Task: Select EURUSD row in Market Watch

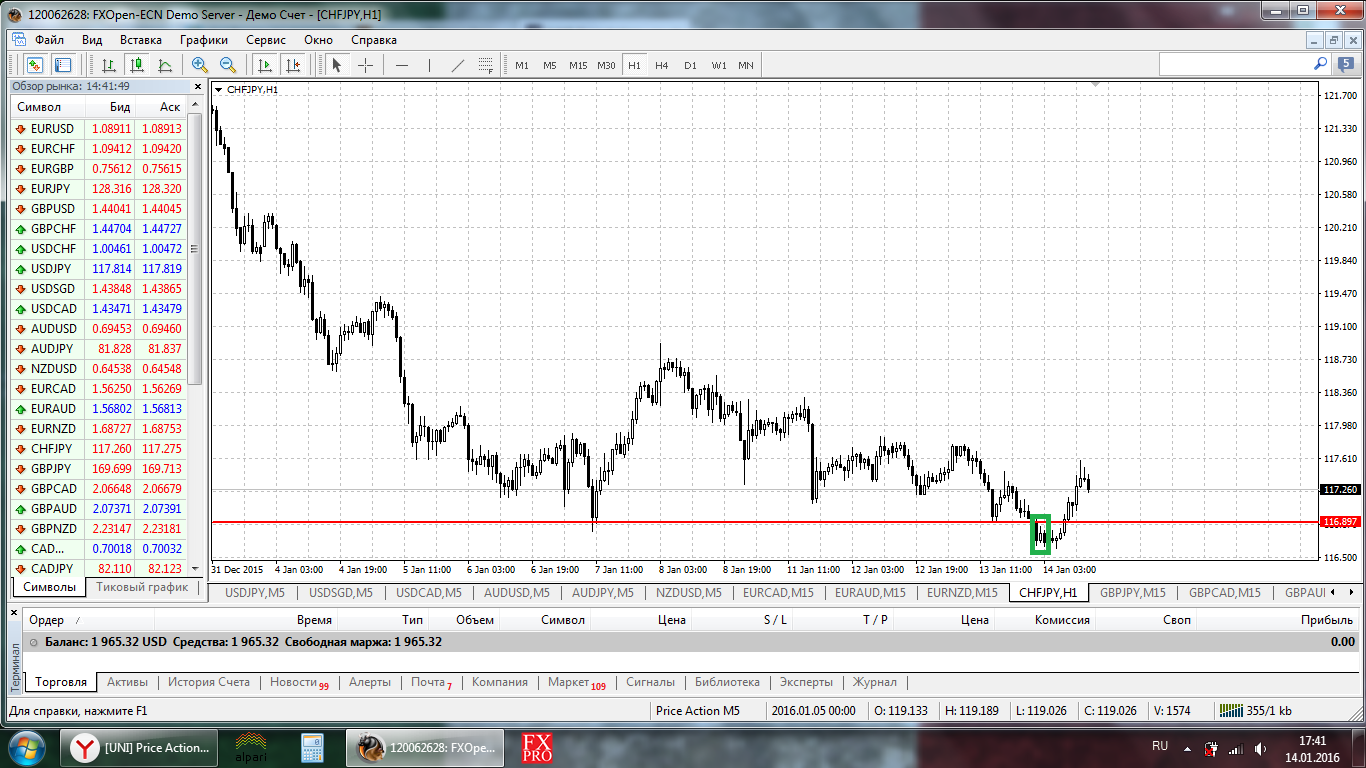Action: [x=98, y=129]
